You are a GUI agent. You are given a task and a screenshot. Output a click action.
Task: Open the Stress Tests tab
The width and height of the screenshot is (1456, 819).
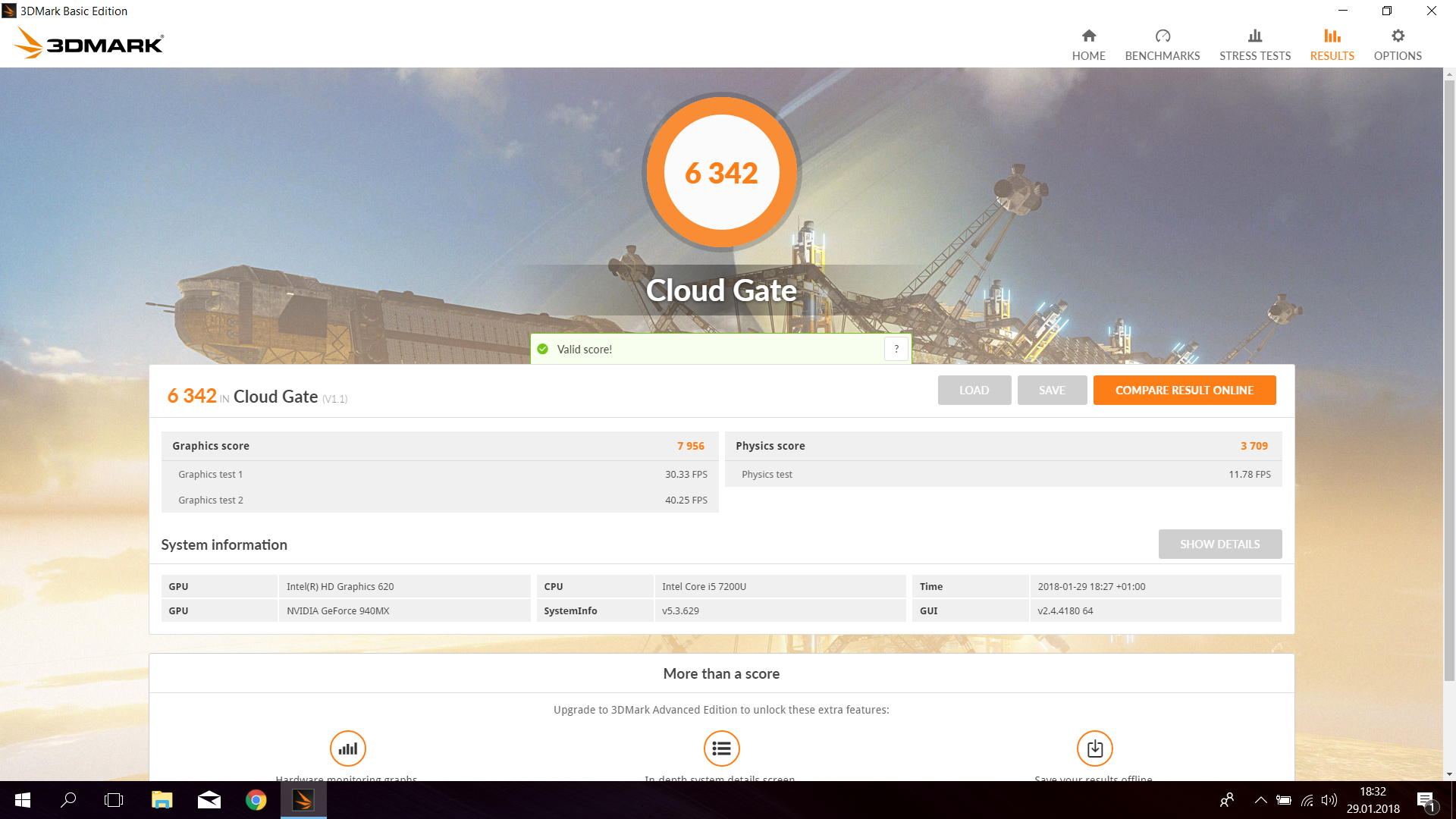click(x=1254, y=45)
